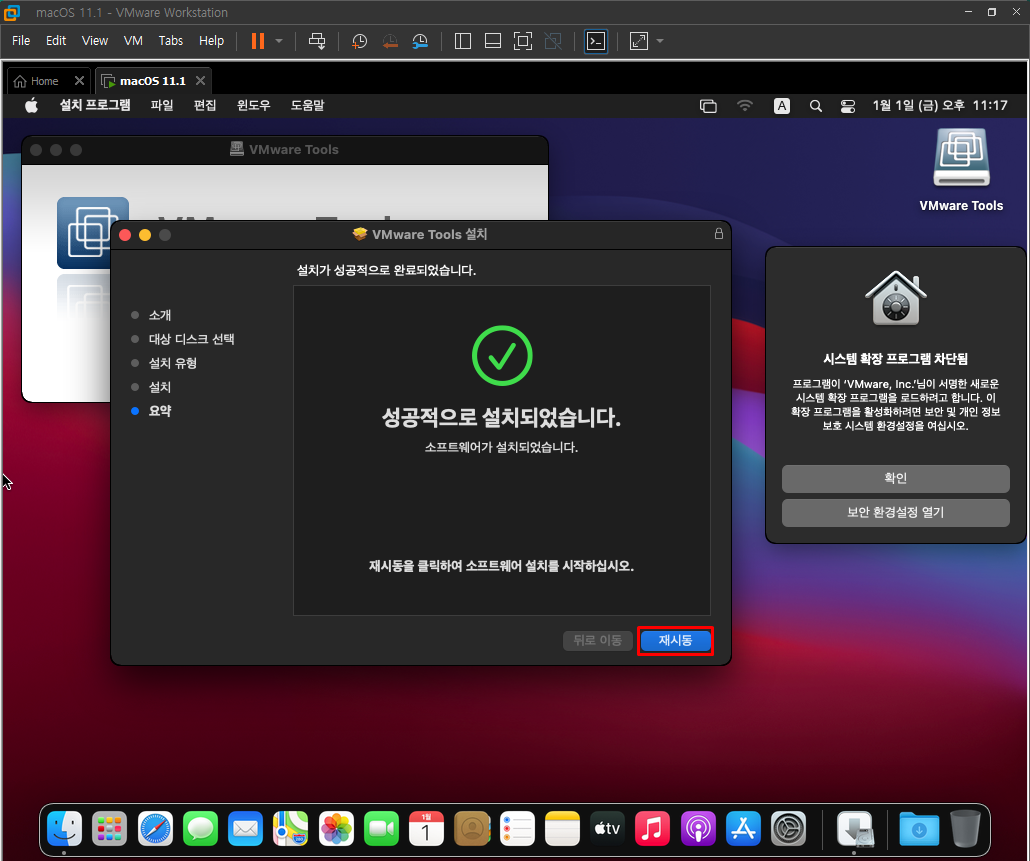Launch Safari from the dock
Image resolution: width=1030 pixels, height=861 pixels.
155,829
